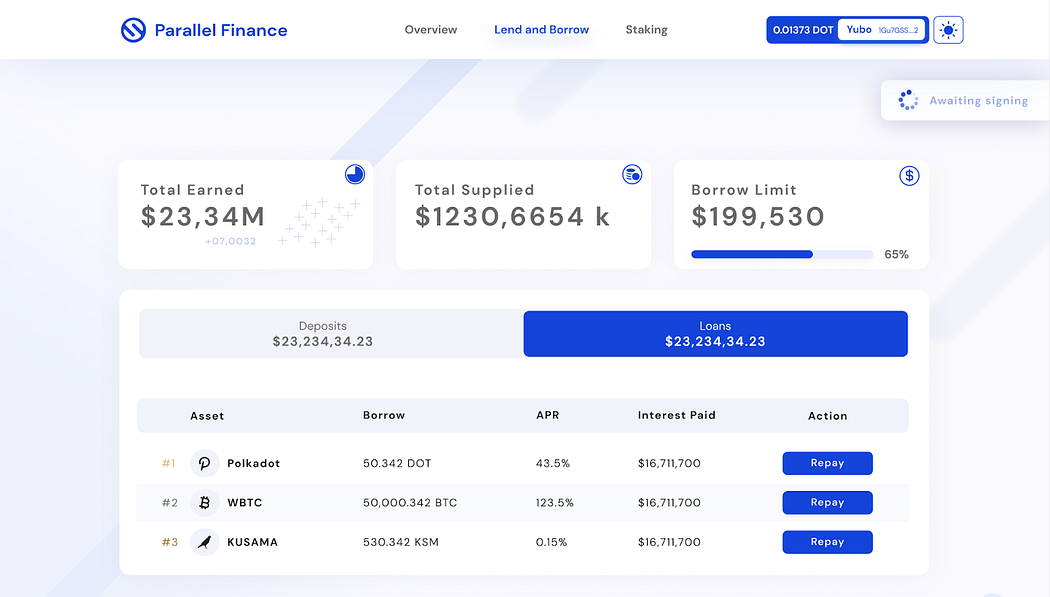Click the +07,0032 earned change value
This screenshot has height=597, width=1050.
click(230, 241)
